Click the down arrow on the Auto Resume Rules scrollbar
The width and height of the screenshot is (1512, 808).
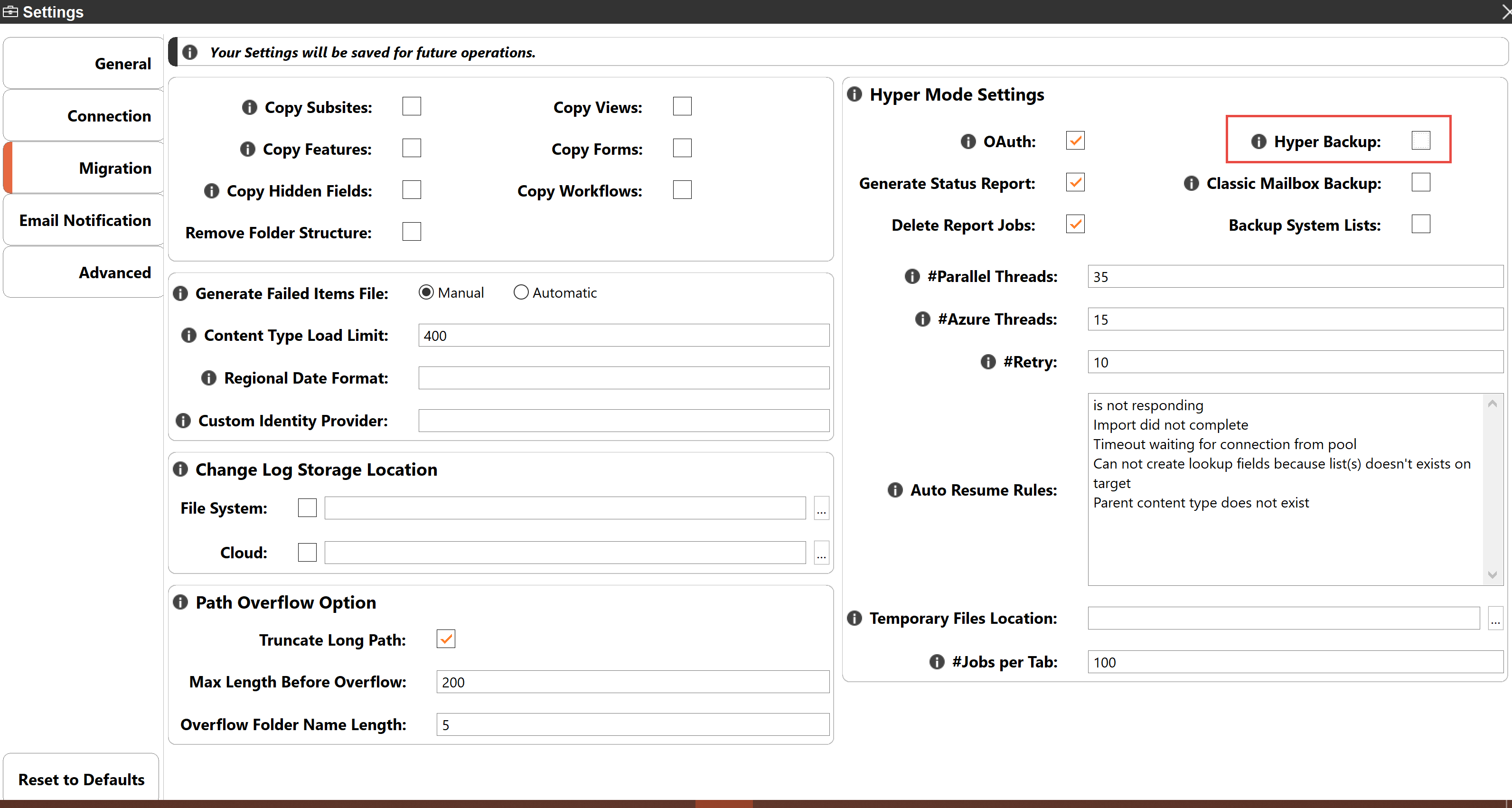click(x=1492, y=576)
